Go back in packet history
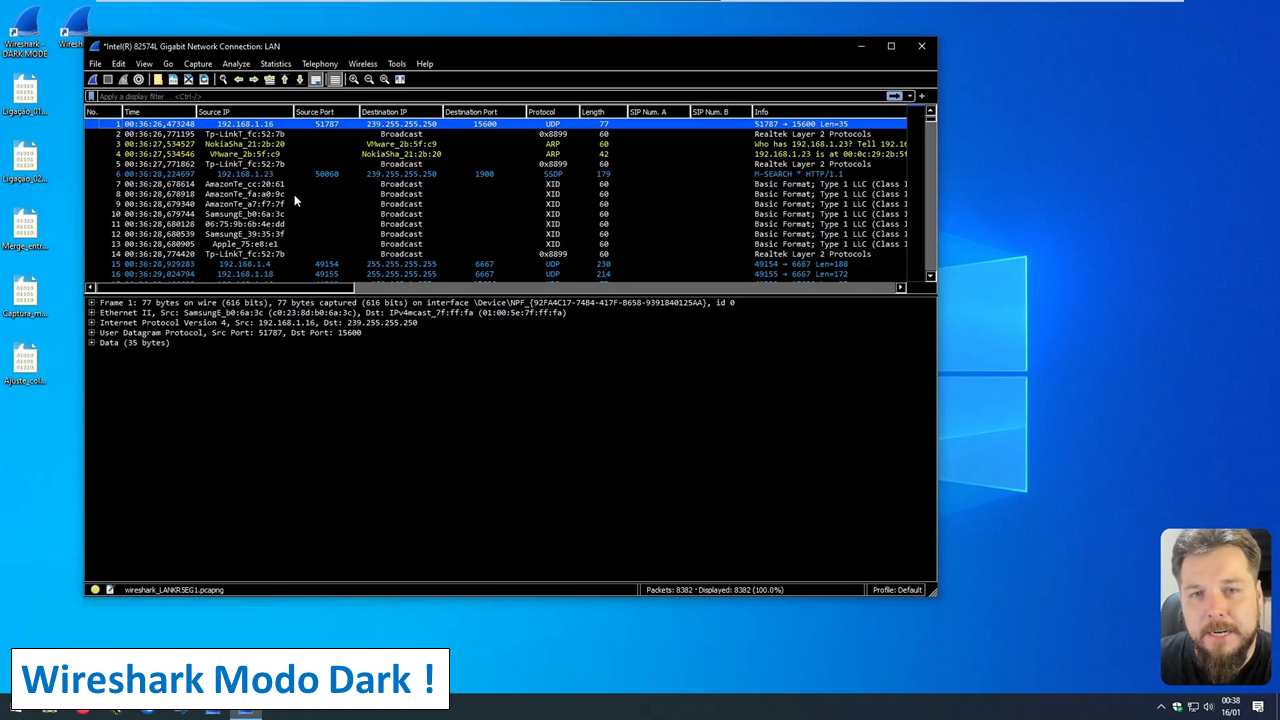 pos(238,80)
